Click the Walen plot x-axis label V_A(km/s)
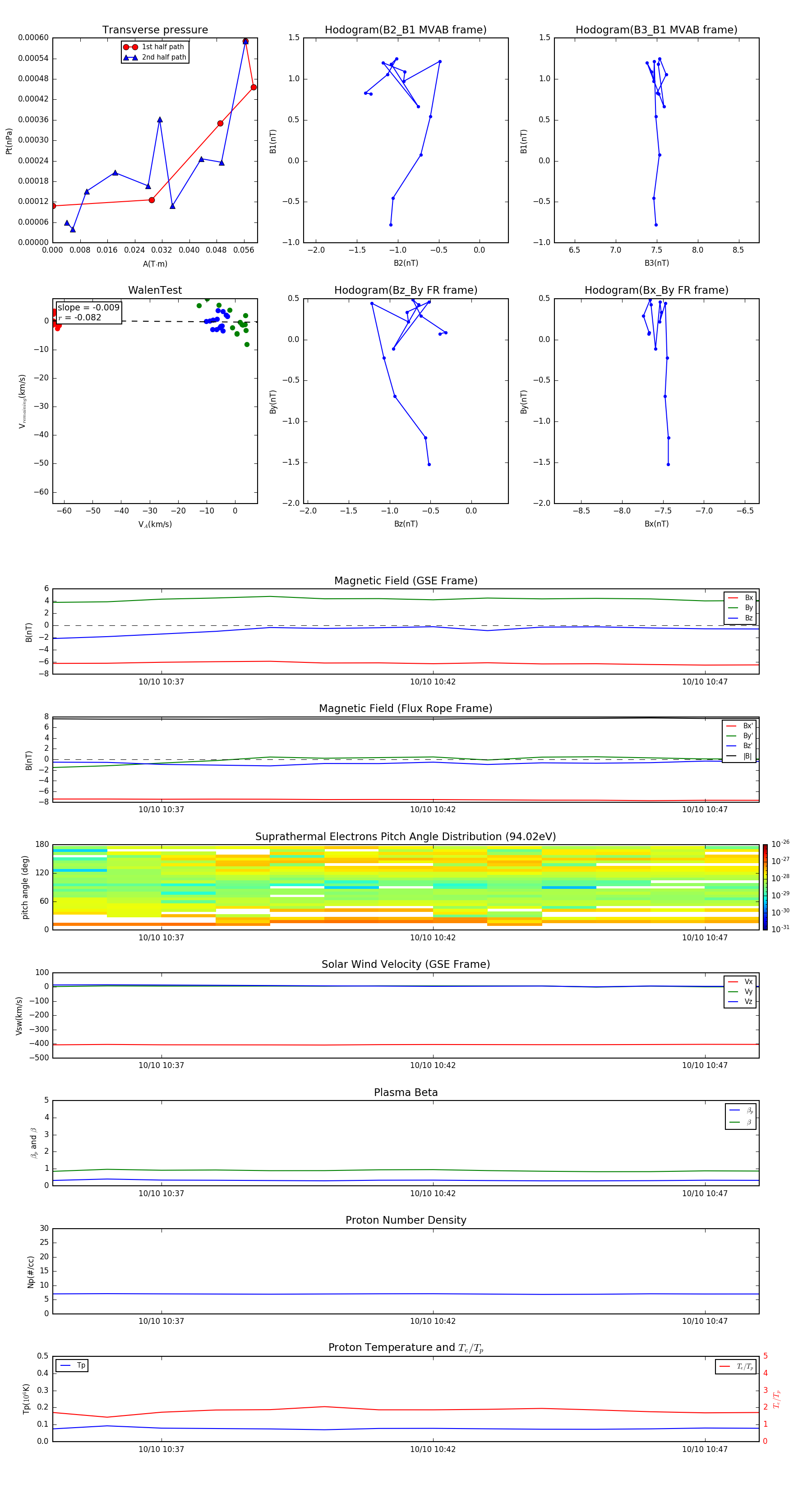This screenshot has height=1489, width=812. [155, 524]
